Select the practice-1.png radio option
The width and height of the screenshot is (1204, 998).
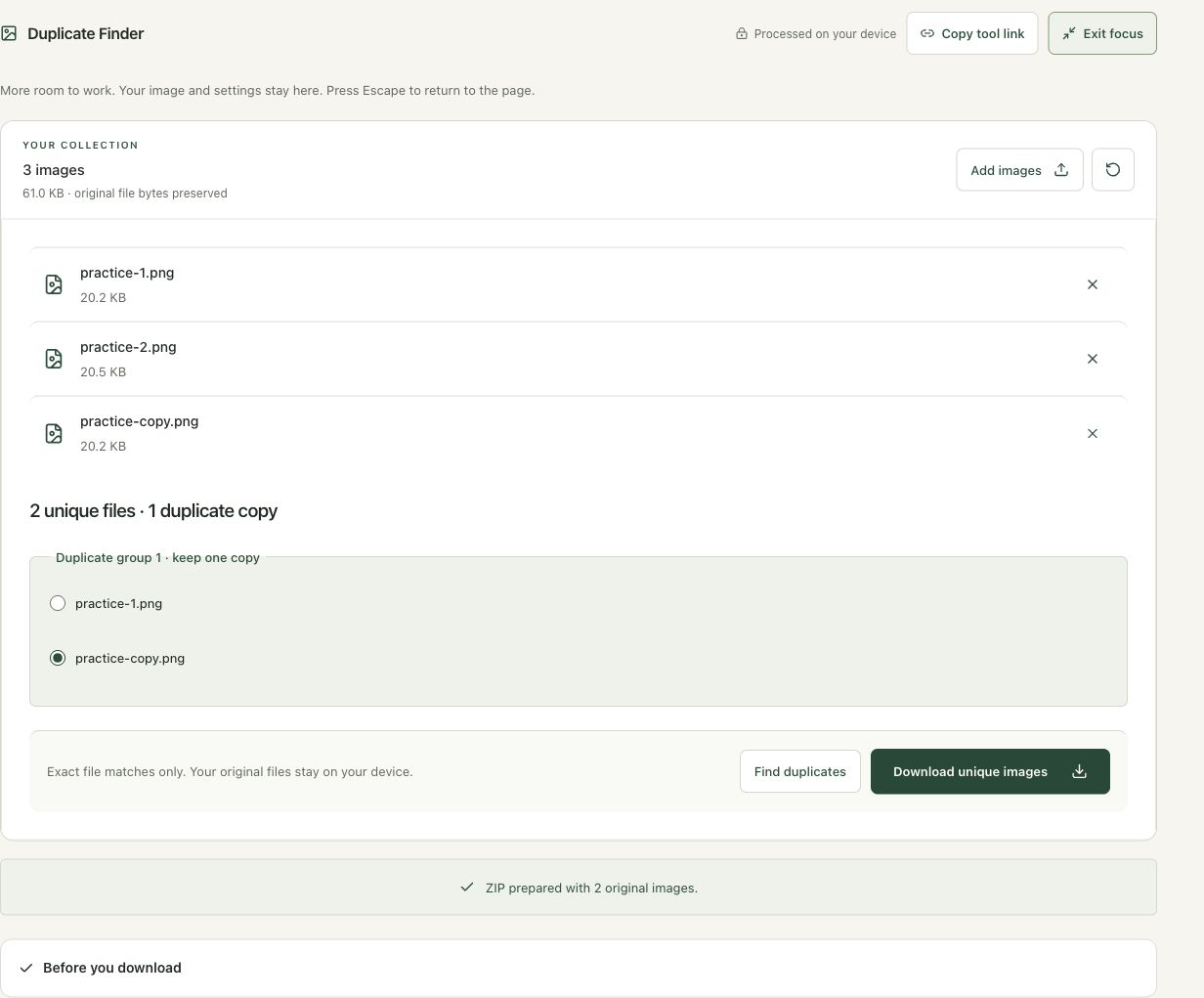(58, 603)
